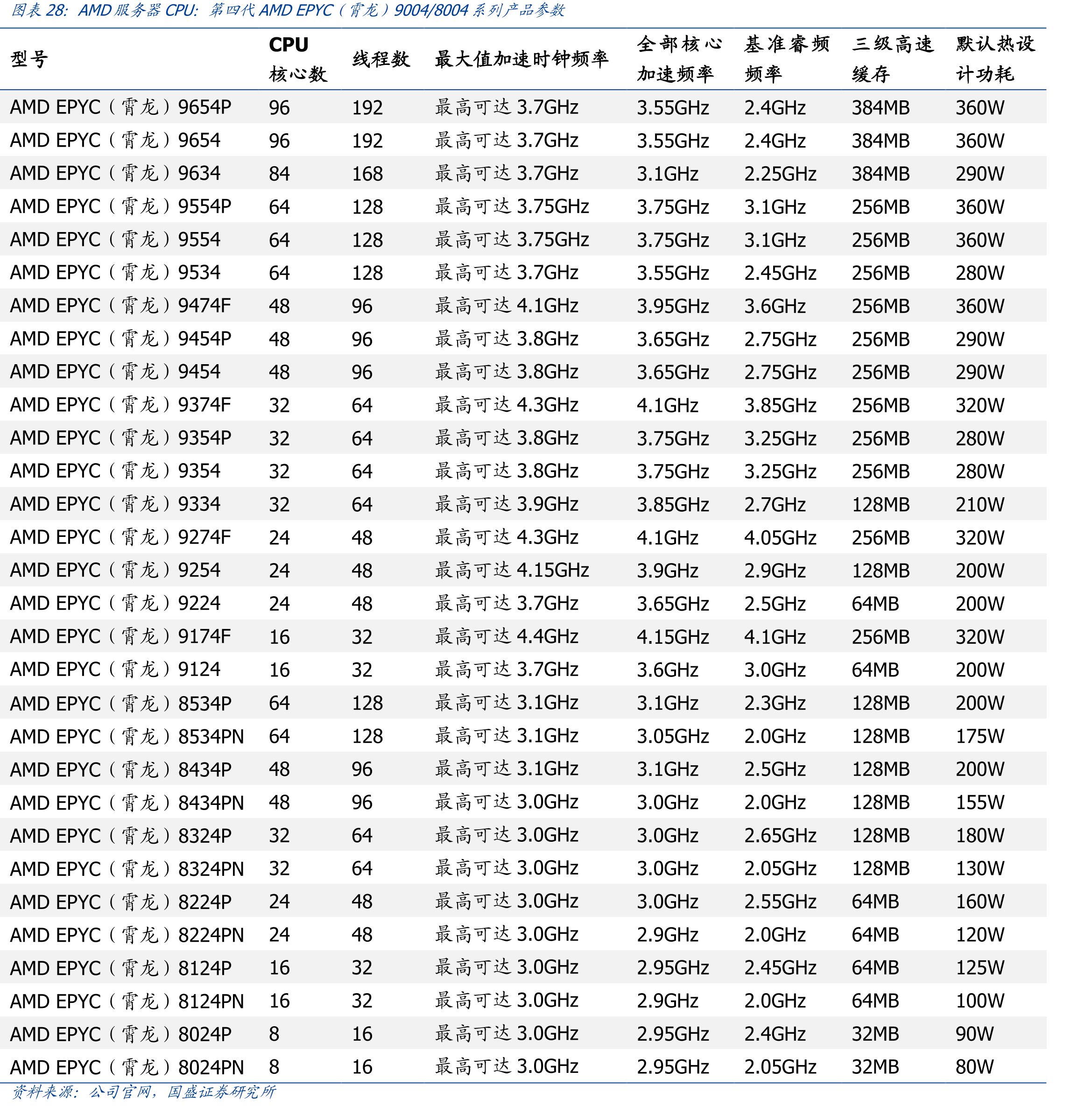Click the '全部核心加速频率' column header
Image resolution: width=1092 pixels, height=1107 pixels.
coord(679,59)
